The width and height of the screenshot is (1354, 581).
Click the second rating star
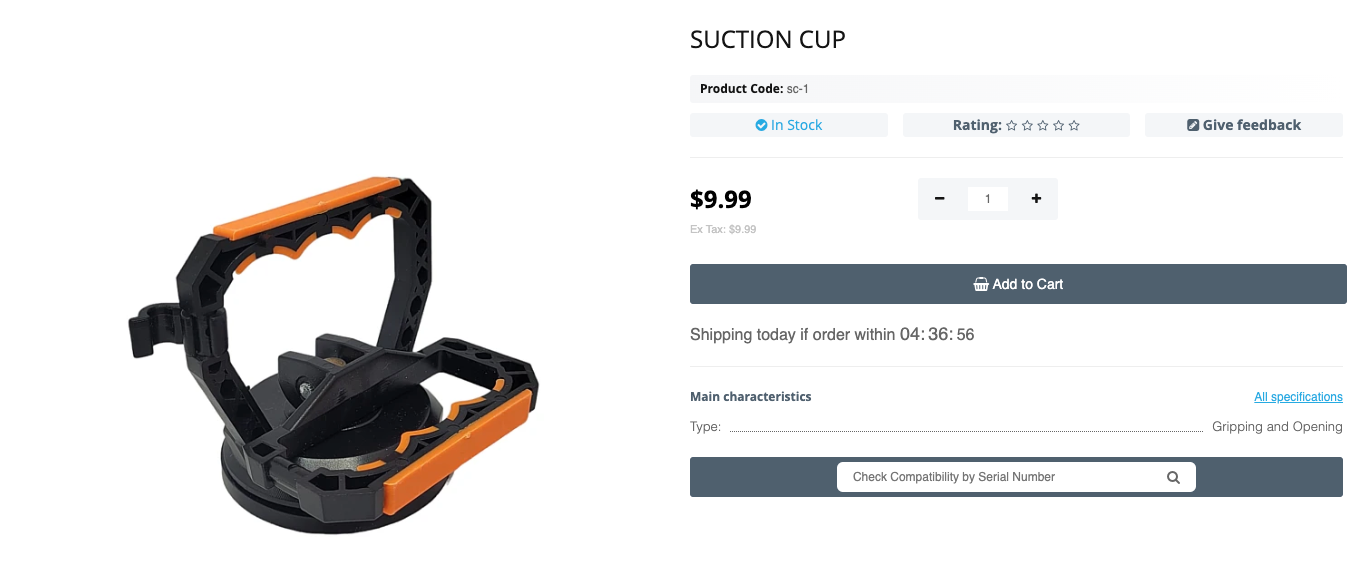[1027, 126]
